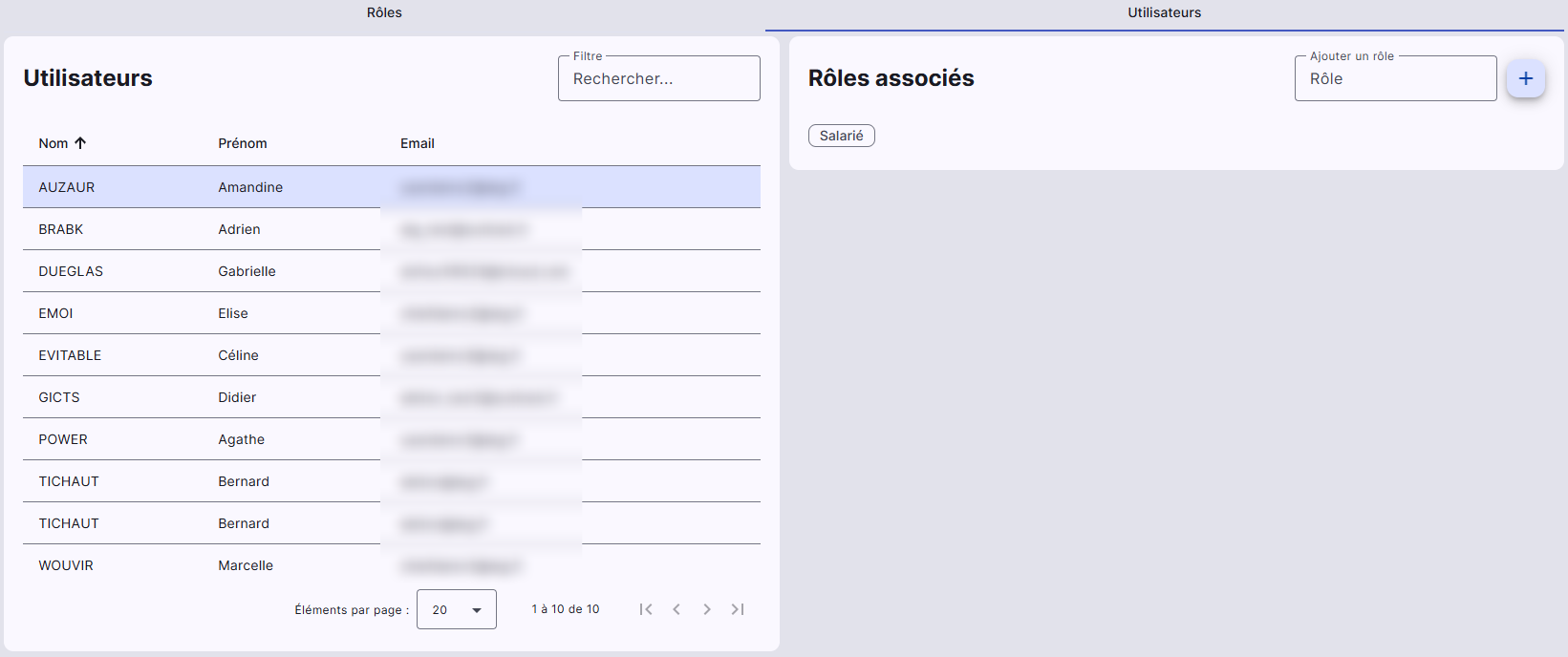Focus the Rechercher filter field

(x=658, y=79)
